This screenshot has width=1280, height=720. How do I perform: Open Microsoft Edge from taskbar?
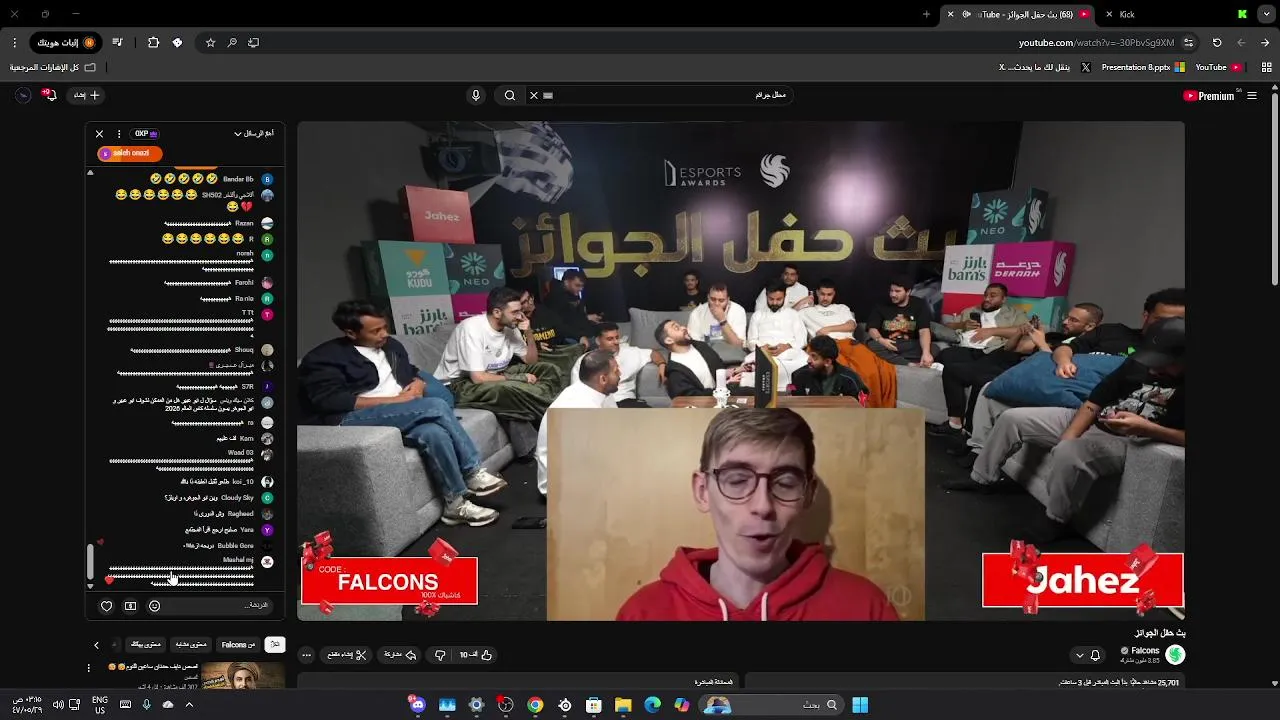[x=652, y=705]
